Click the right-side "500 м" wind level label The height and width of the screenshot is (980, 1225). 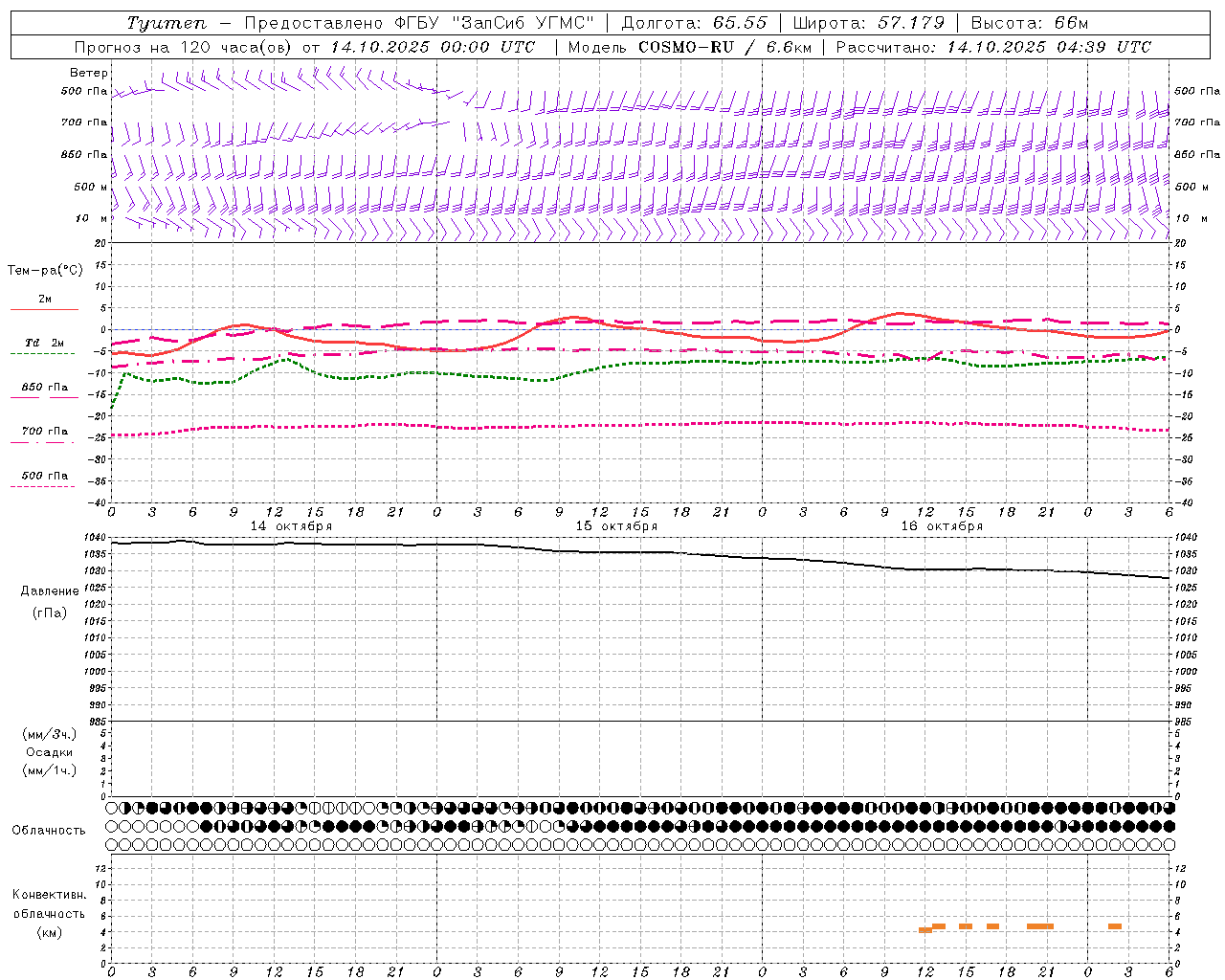point(1191,187)
